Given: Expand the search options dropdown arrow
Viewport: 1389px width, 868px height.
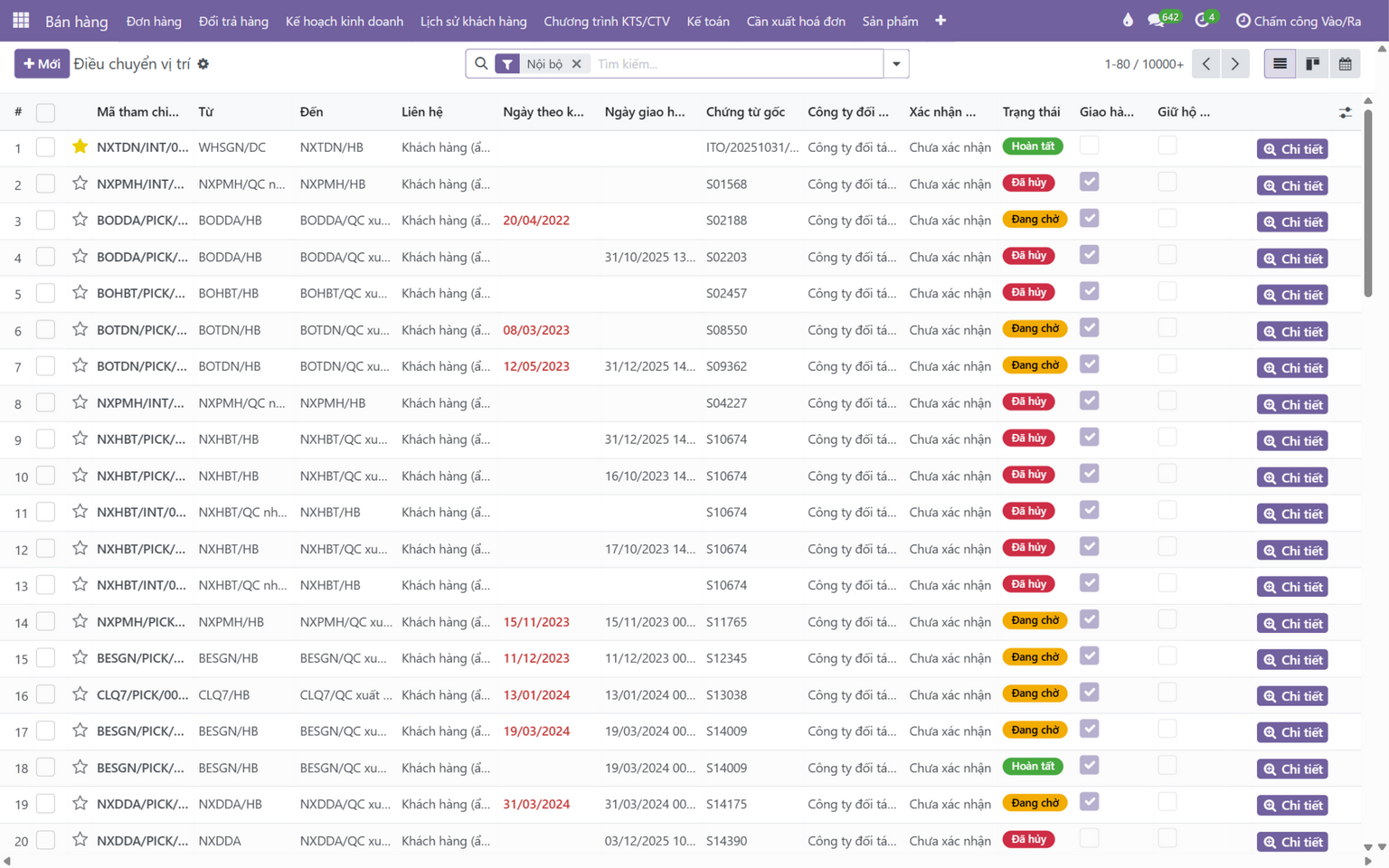Looking at the screenshot, I should [x=896, y=64].
